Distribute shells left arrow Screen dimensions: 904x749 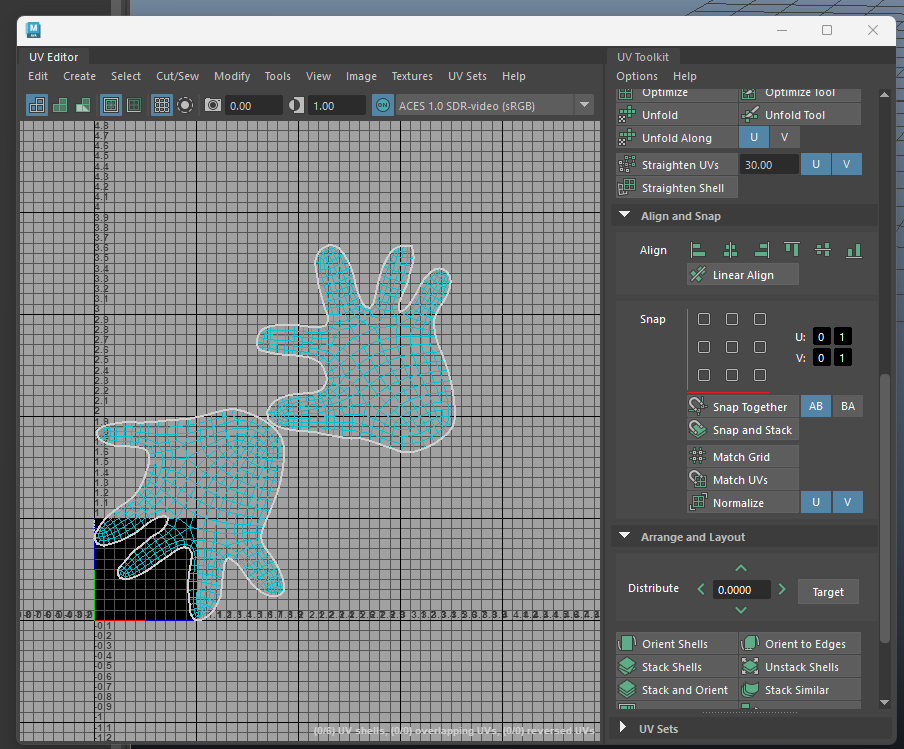pyautogui.click(x=701, y=589)
